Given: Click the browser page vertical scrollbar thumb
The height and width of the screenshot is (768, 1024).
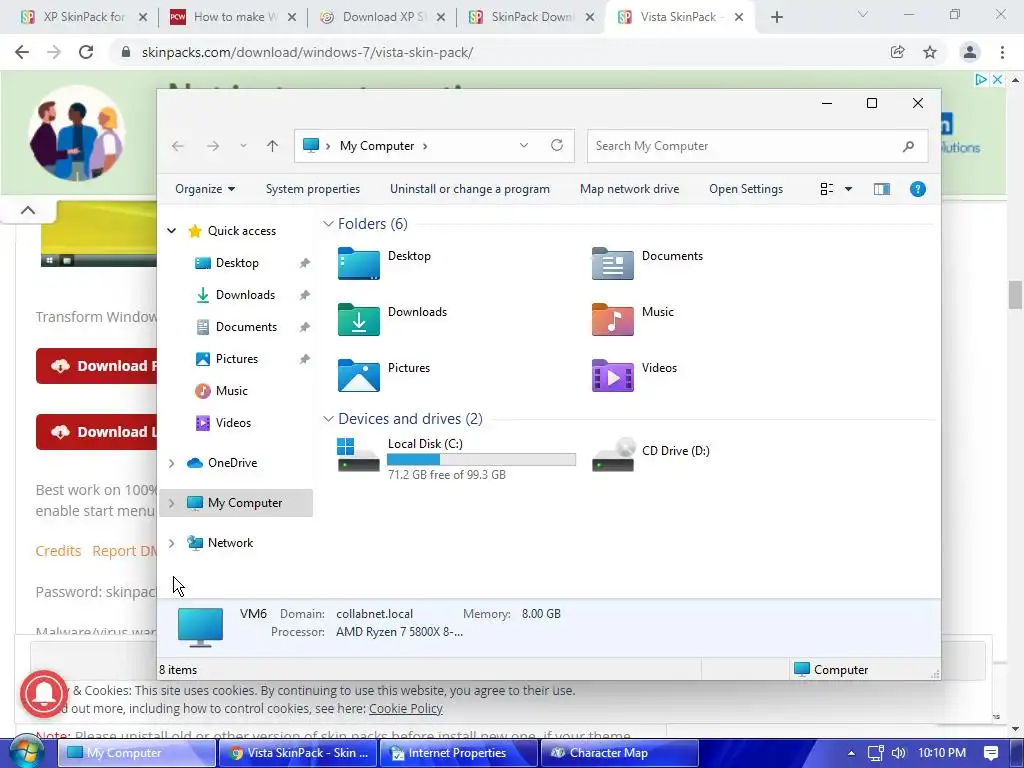Looking at the screenshot, I should click(x=1015, y=295).
